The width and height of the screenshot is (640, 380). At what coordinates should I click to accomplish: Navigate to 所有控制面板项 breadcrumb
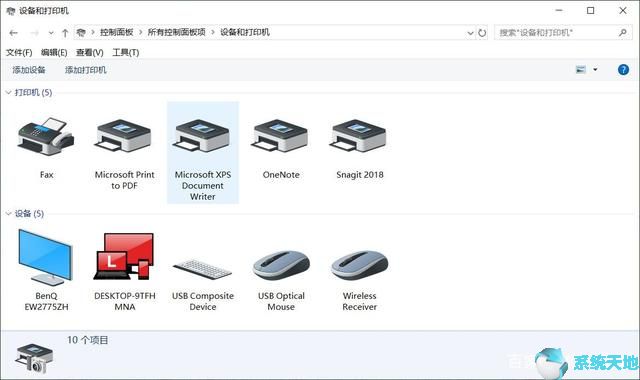(176, 32)
